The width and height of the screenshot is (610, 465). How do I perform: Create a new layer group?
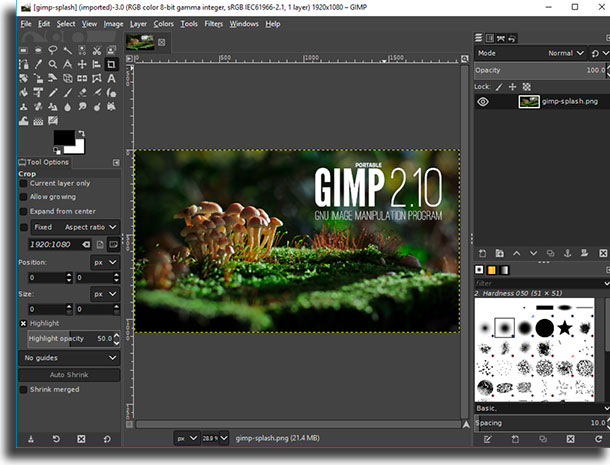[500, 253]
